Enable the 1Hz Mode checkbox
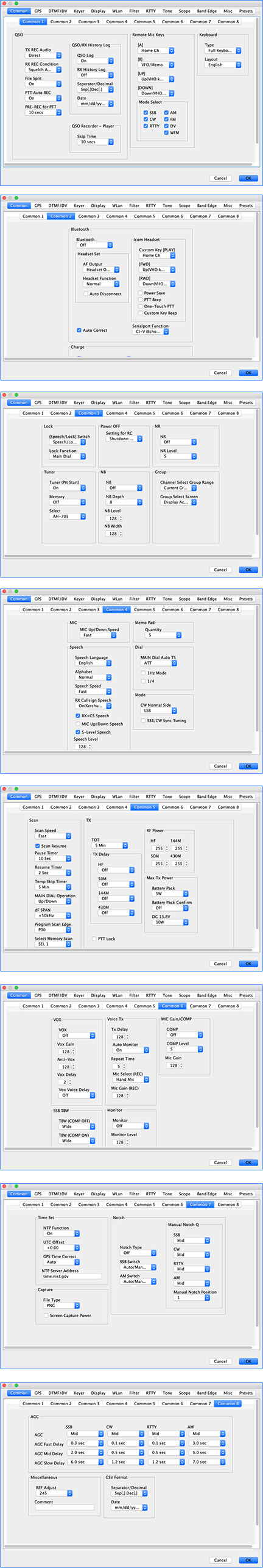 (x=144, y=673)
